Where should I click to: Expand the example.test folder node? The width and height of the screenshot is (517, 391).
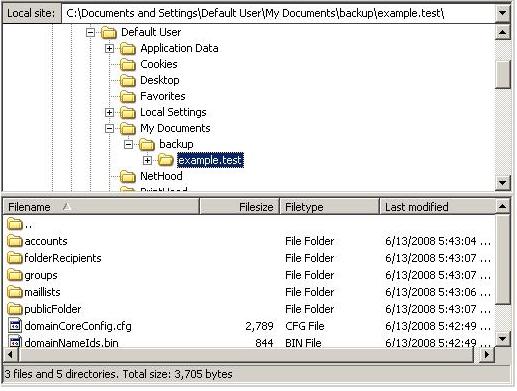147,161
